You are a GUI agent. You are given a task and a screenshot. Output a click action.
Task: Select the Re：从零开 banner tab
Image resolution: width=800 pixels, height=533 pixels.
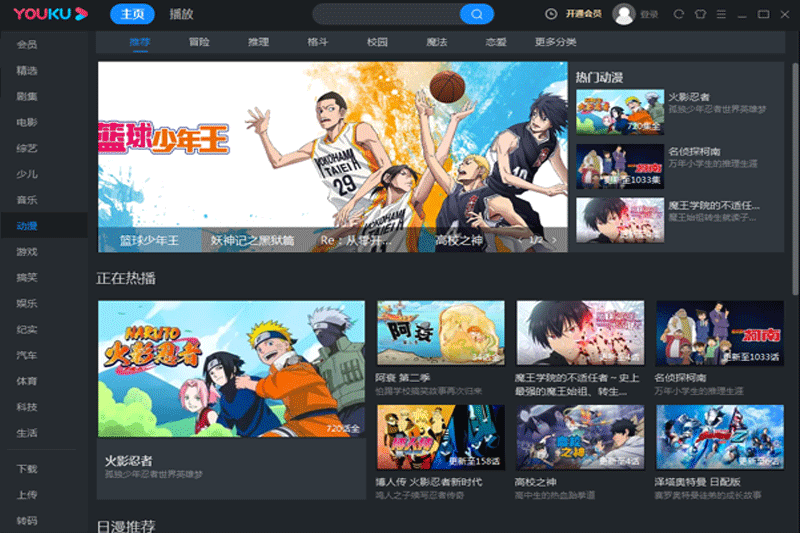point(356,240)
